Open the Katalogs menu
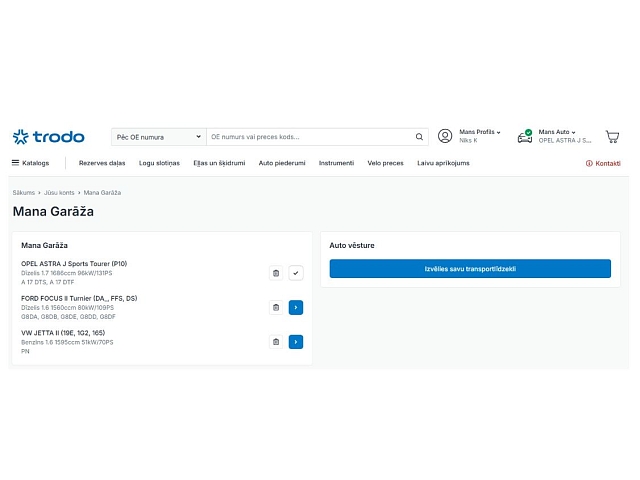640x480 pixels. coord(31,163)
